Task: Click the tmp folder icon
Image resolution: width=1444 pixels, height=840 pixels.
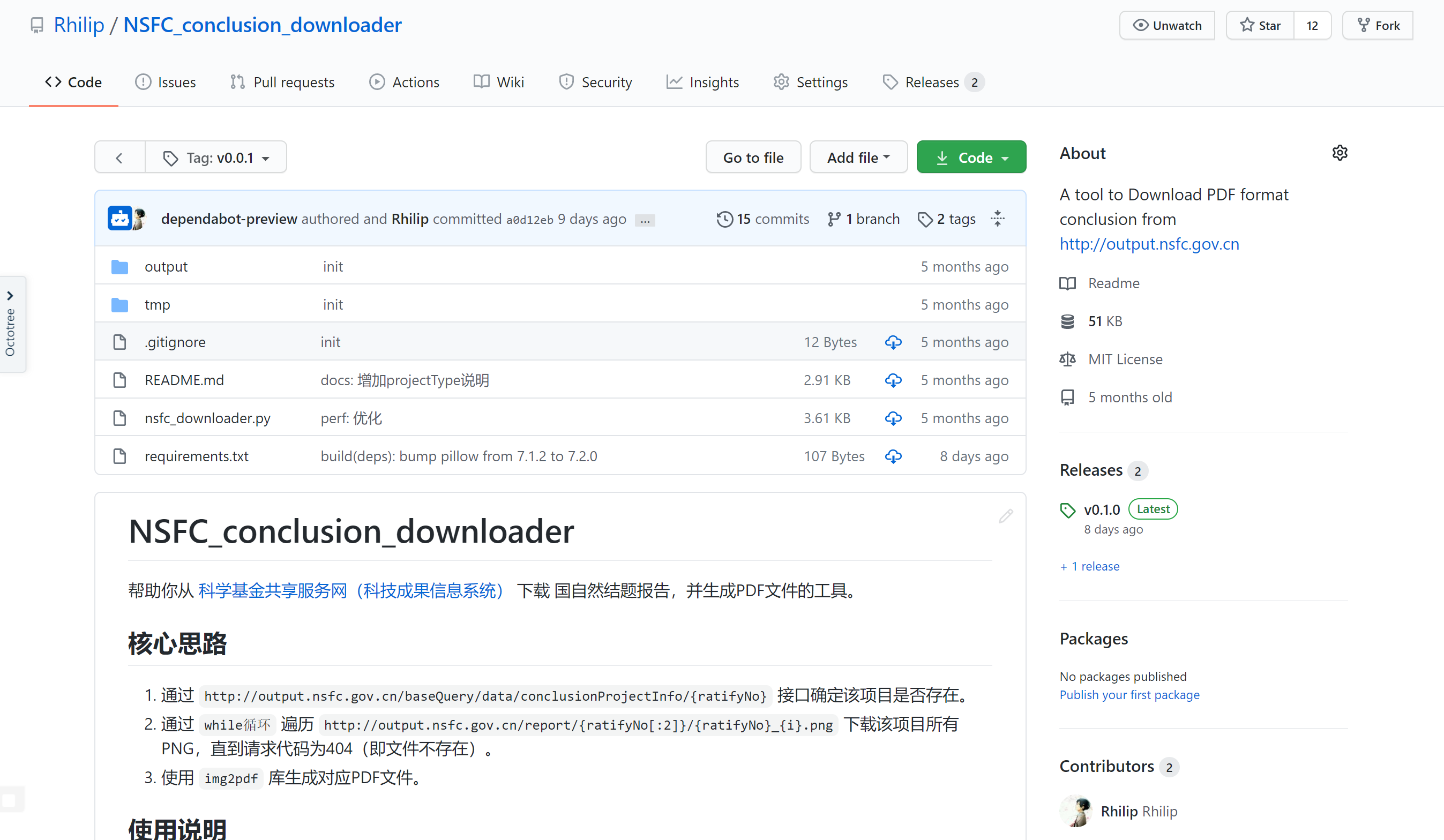Action: (120, 304)
